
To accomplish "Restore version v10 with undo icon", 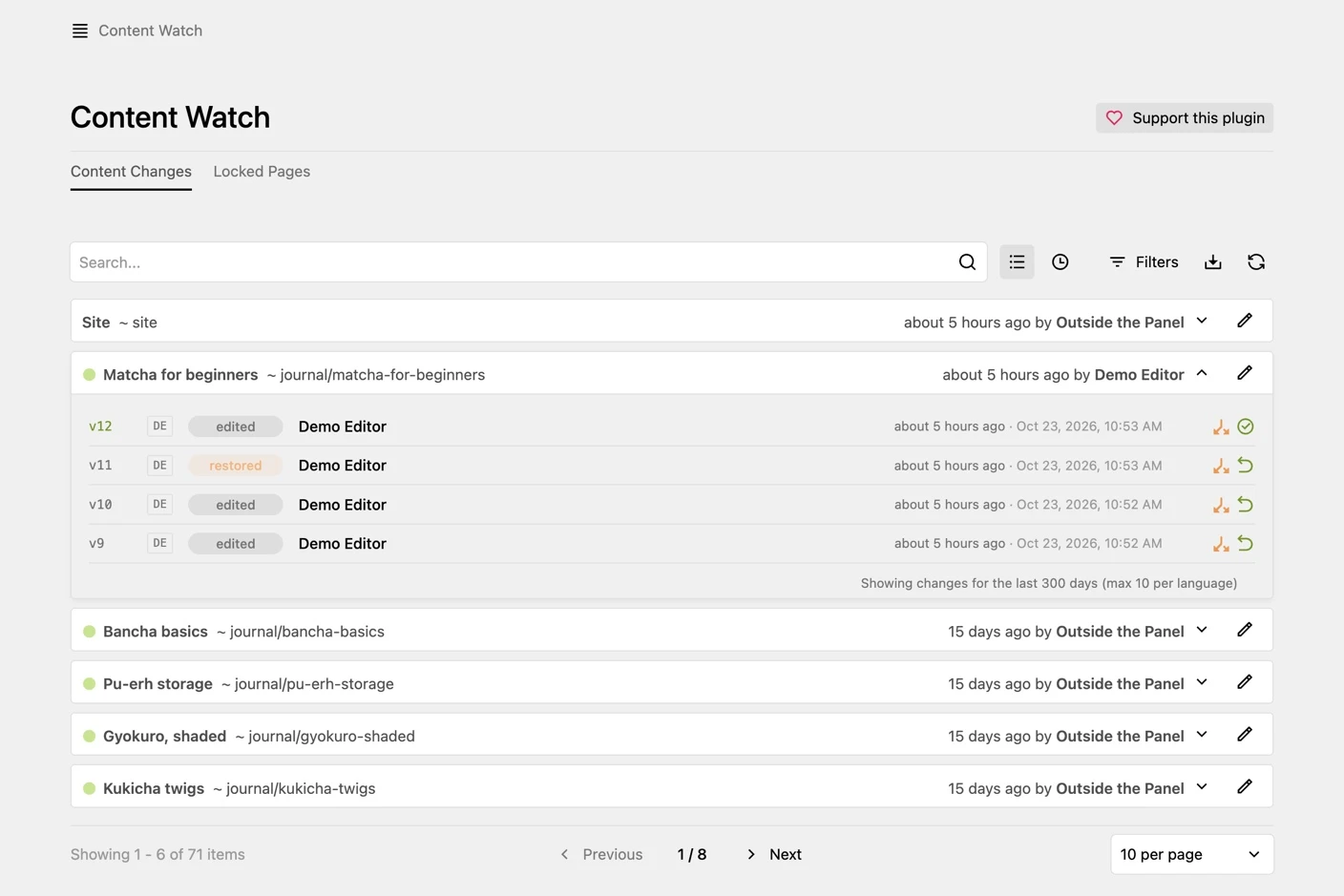I will coord(1246,505).
